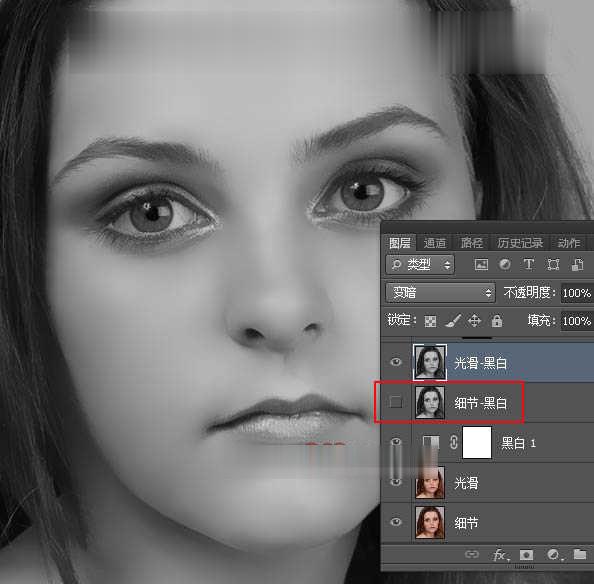Open the new adjustment layer menu
The width and height of the screenshot is (594, 584).
click(x=554, y=555)
